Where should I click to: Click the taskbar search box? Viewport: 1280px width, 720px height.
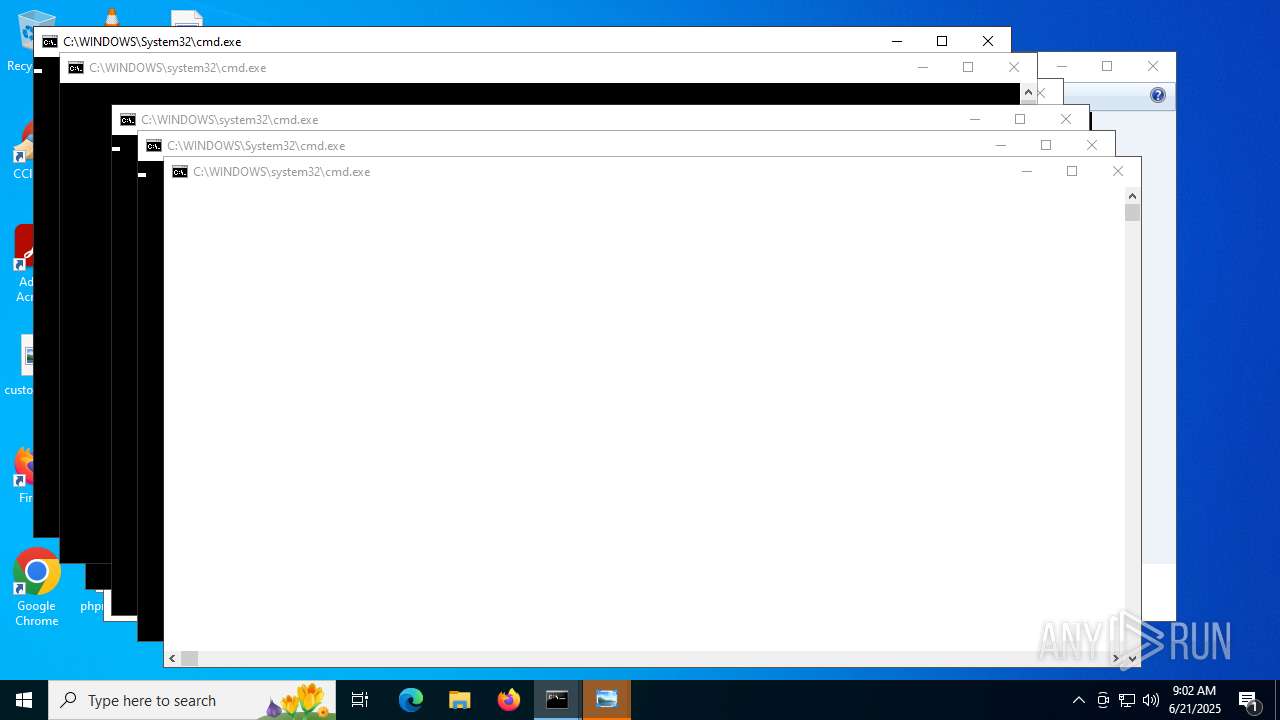click(x=192, y=700)
